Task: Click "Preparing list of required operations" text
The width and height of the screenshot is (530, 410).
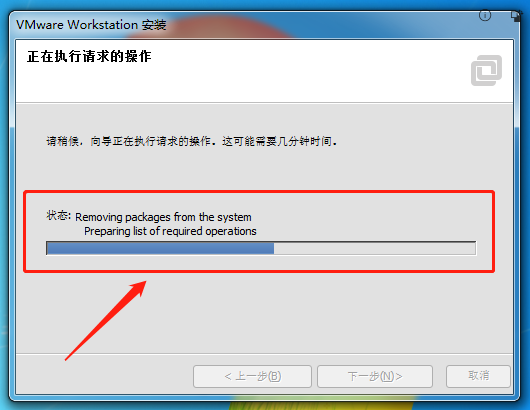Action: click(x=170, y=231)
